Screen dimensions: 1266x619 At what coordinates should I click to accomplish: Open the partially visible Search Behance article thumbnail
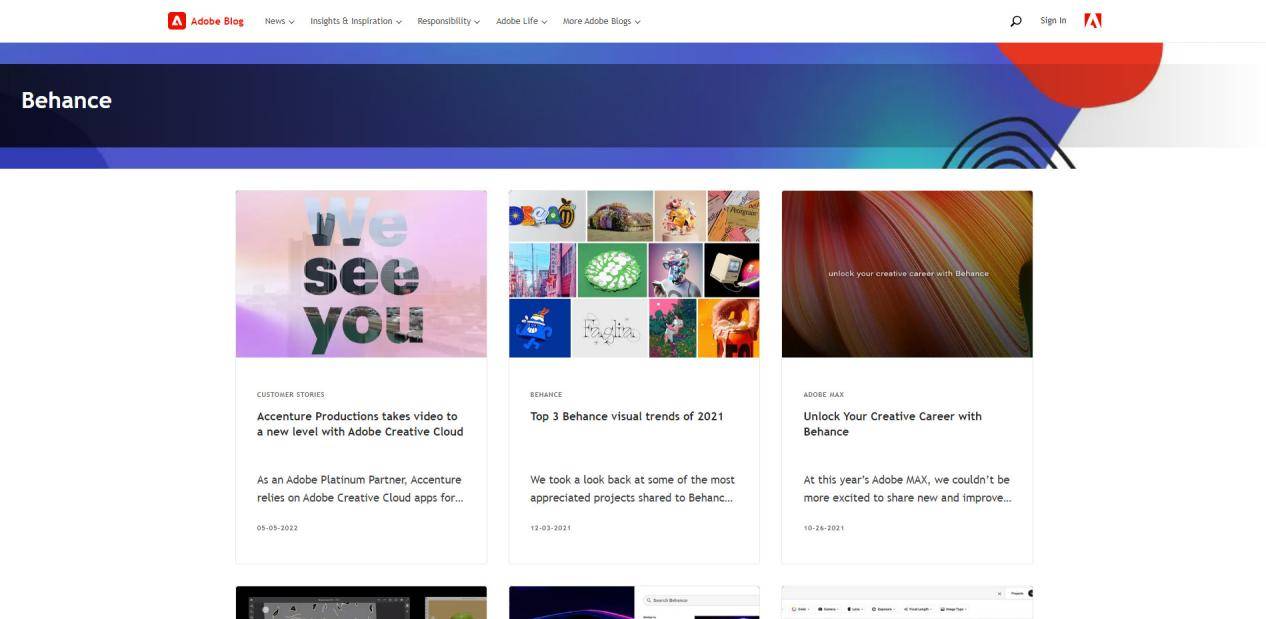tap(634, 603)
